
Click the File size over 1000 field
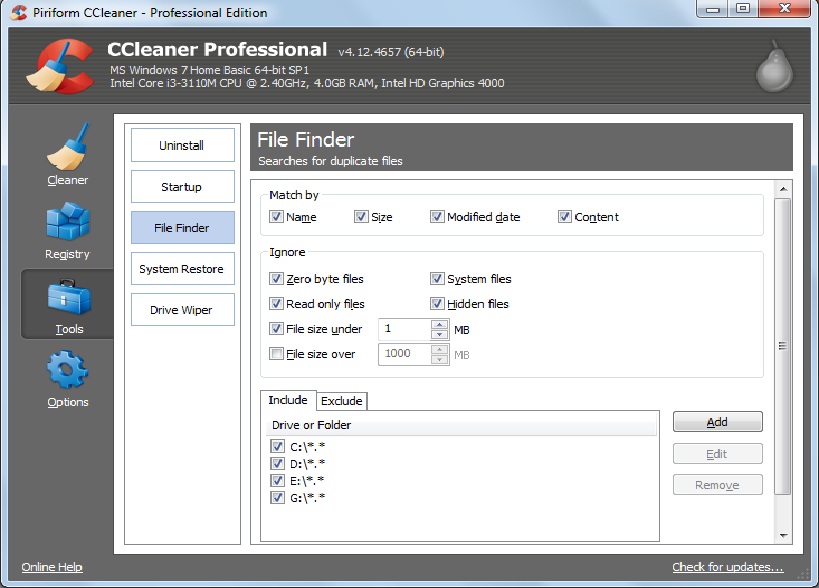tap(405, 354)
